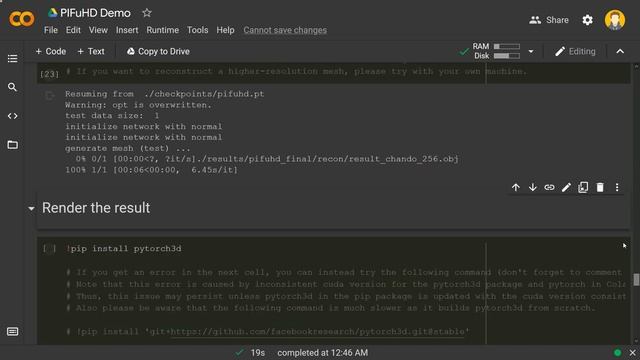Viewport: 640px width, 360px height.
Task: Open the search panel magnifier icon
Action: point(12,87)
